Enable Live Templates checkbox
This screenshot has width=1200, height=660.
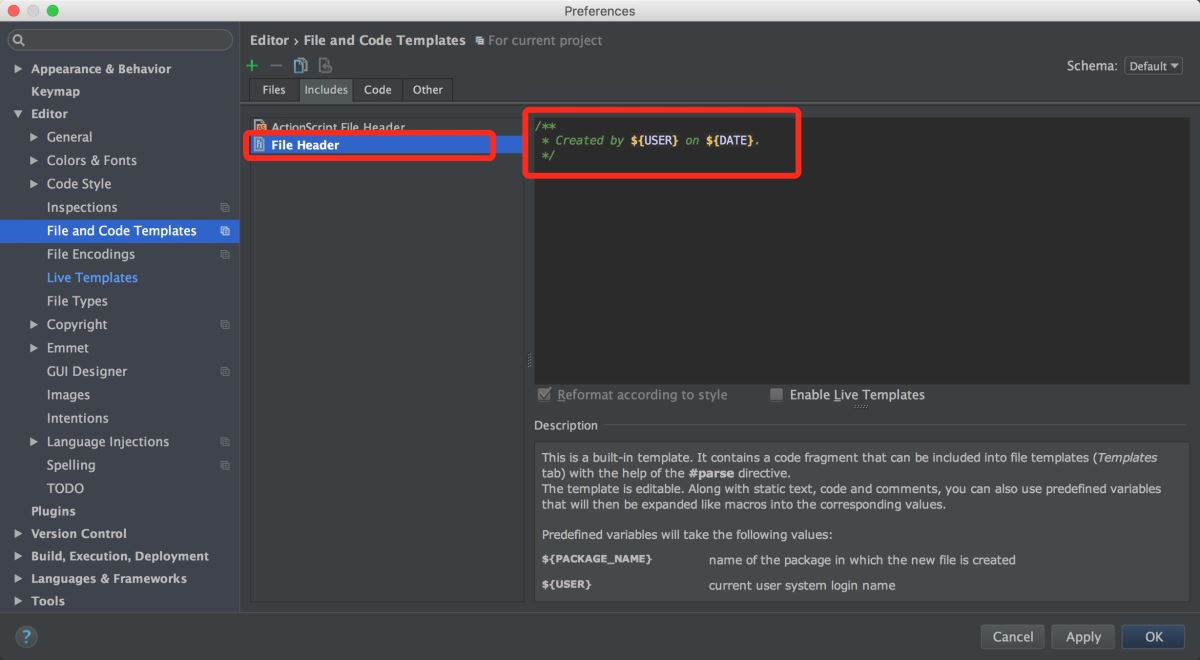coord(776,395)
